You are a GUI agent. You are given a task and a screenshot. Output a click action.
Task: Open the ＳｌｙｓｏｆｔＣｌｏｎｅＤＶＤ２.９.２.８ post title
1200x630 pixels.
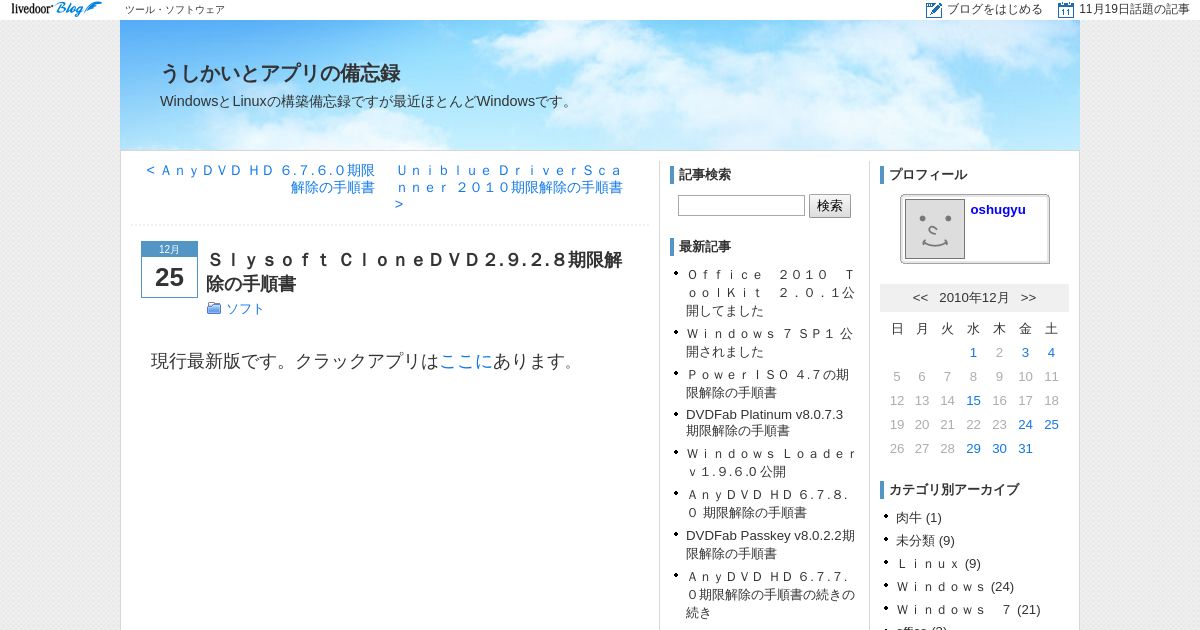pyautogui.click(x=414, y=272)
